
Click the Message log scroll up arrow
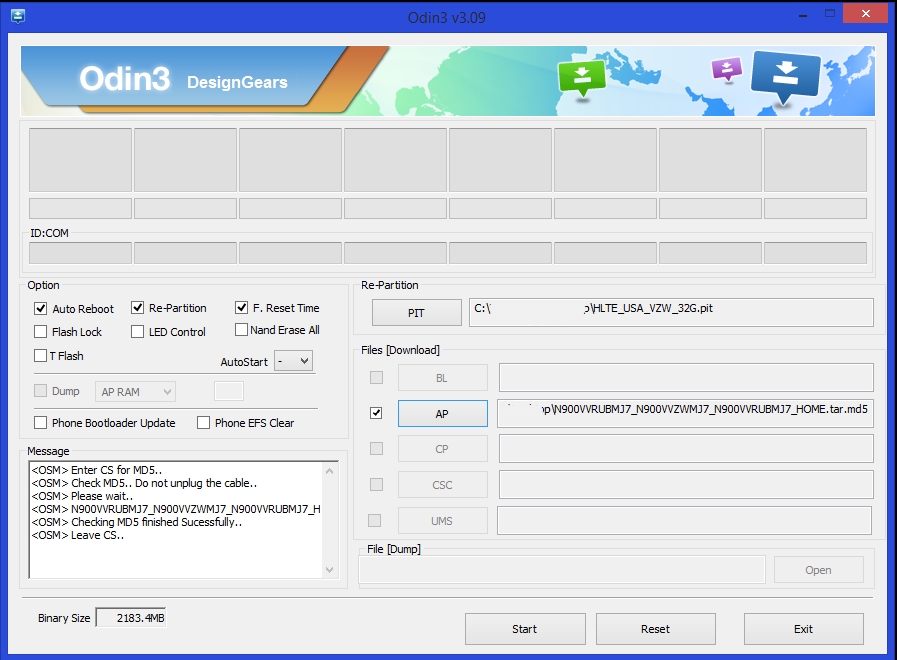(x=330, y=471)
